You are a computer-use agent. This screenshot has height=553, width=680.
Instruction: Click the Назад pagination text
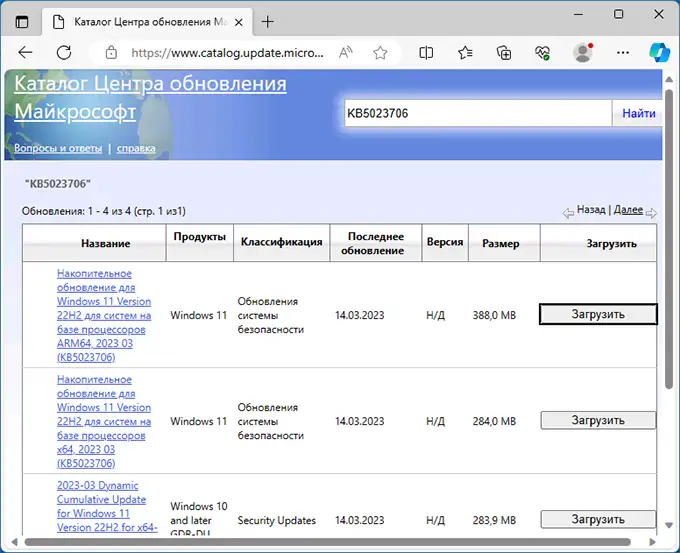point(591,210)
